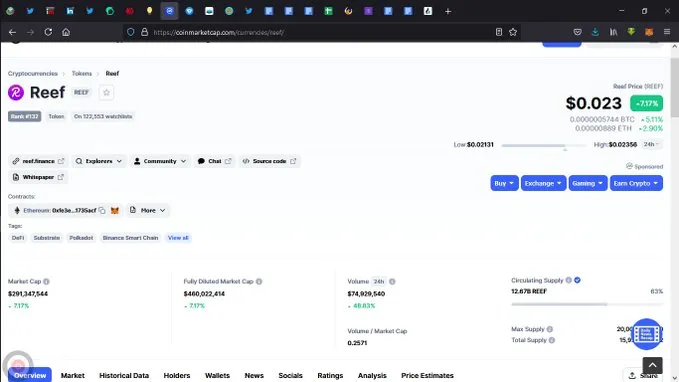Screen dimensions: 679x382
Task: Open the Gaming dropdown
Action: point(588,183)
